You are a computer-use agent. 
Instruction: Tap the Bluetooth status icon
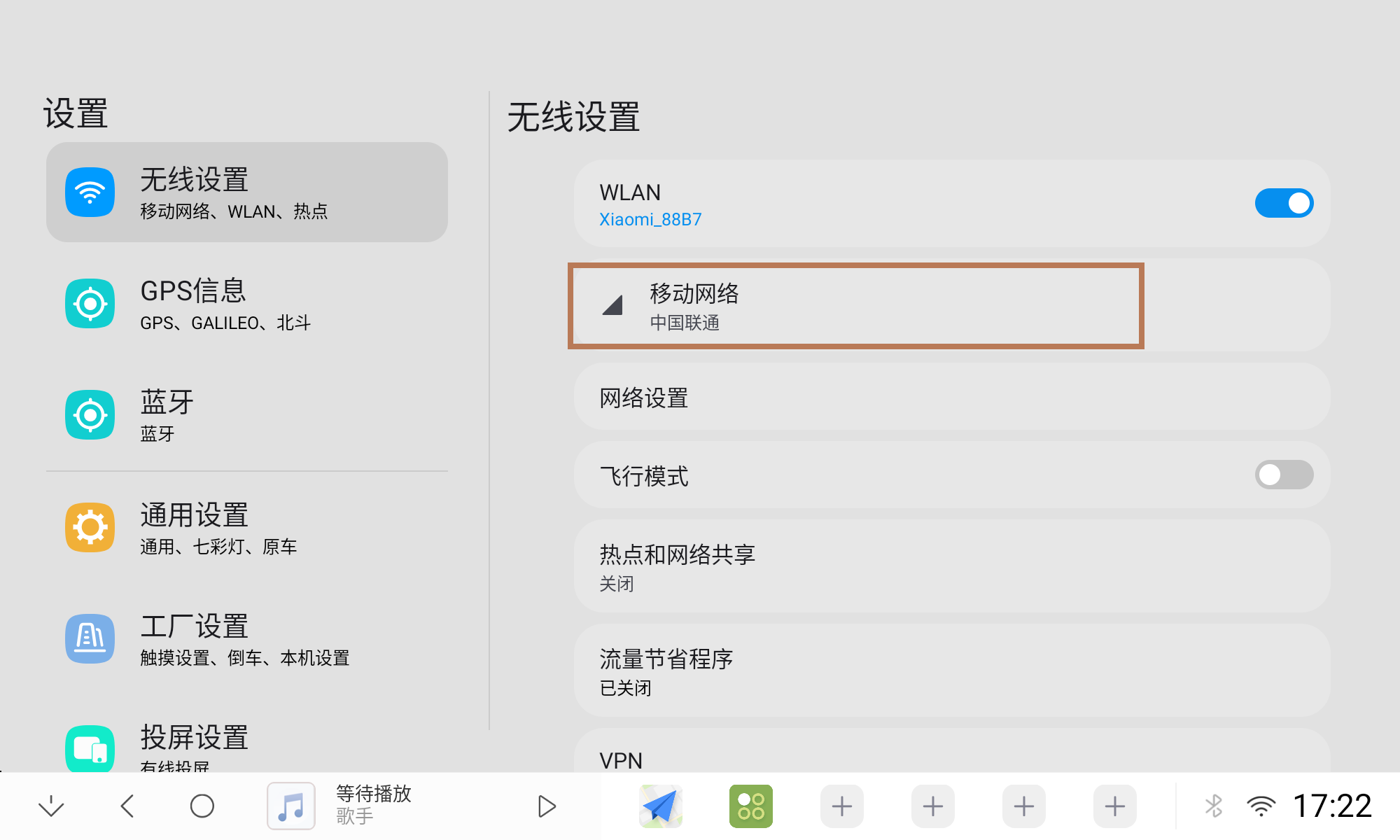tap(1214, 806)
